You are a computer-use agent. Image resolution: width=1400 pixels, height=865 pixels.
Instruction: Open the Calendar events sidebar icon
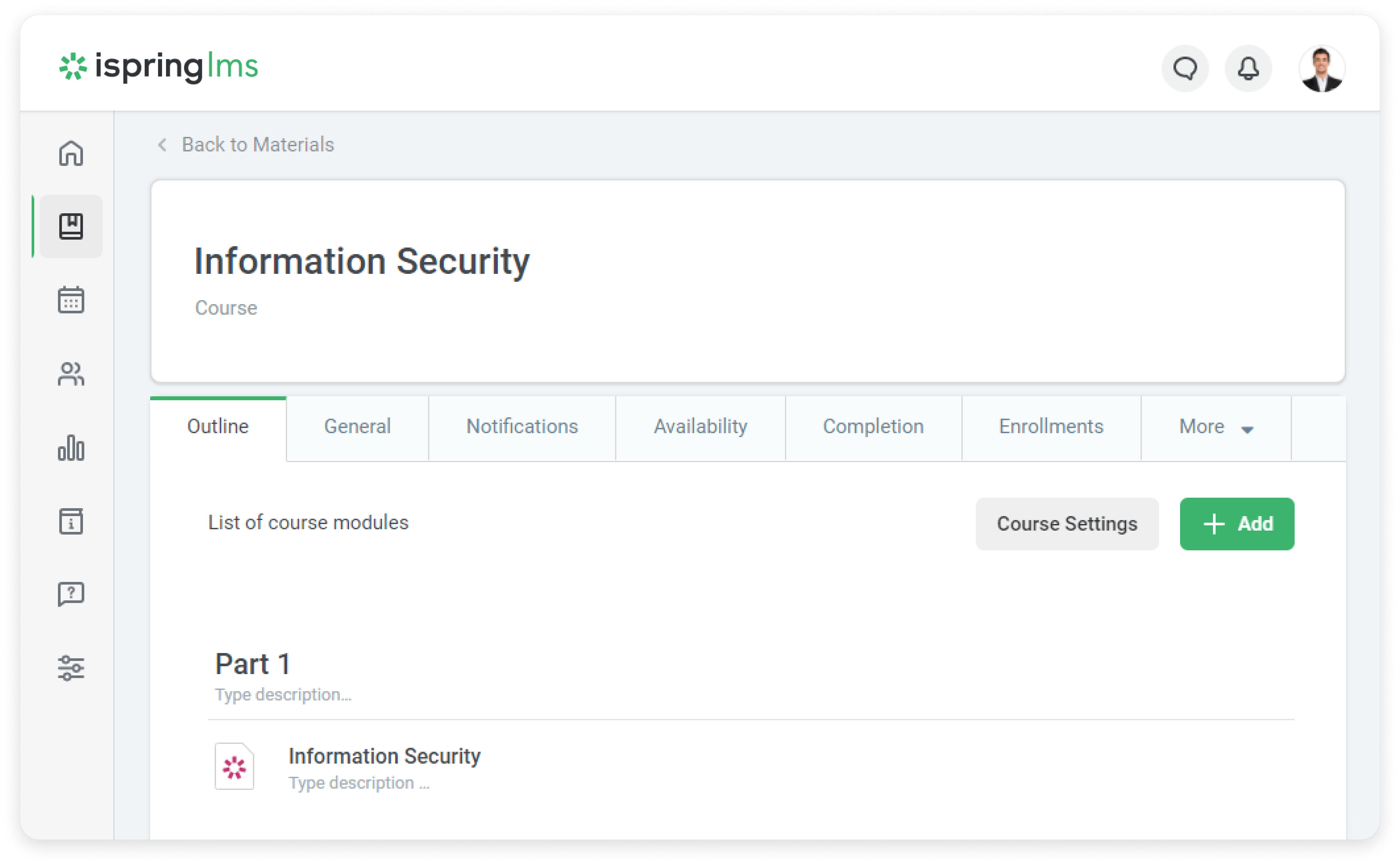point(71,300)
